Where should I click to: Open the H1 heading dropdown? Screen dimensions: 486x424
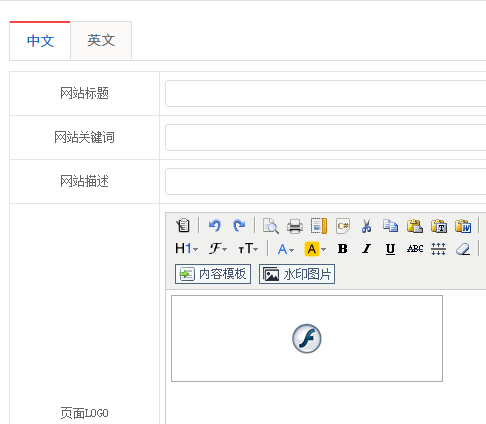point(187,249)
